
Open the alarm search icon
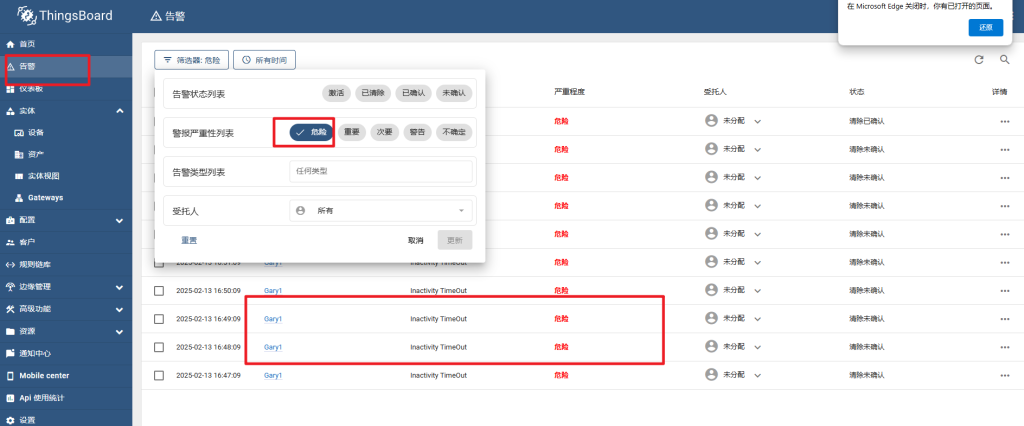(x=1005, y=60)
